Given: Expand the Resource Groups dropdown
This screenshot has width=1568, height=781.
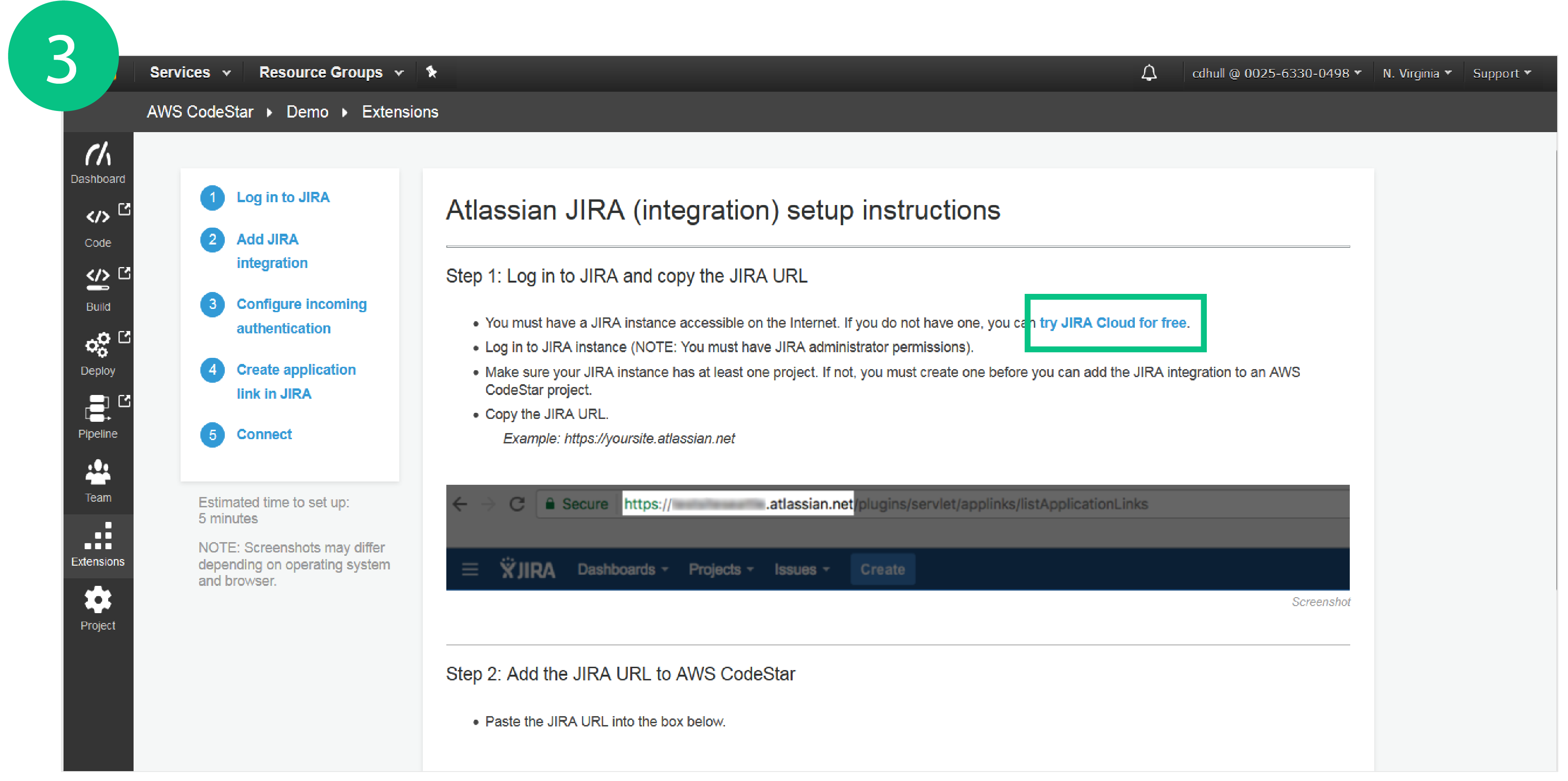Looking at the screenshot, I should [331, 72].
